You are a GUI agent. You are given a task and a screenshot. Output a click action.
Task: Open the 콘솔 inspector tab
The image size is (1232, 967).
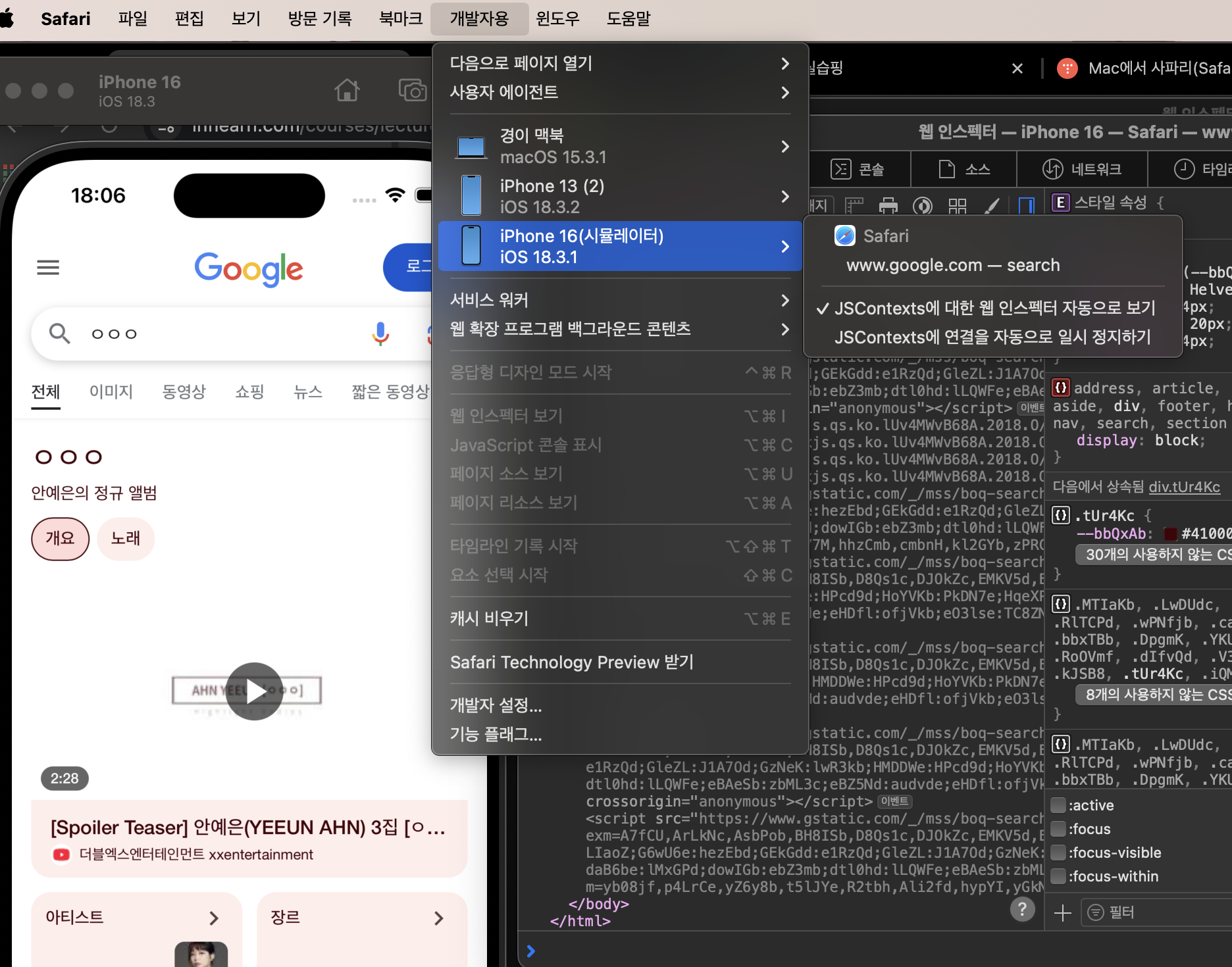click(x=858, y=169)
